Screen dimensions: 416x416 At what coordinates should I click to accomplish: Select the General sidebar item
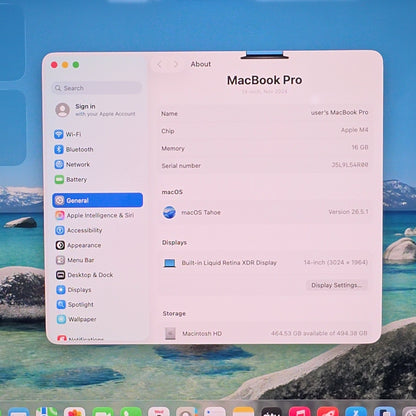click(97, 200)
